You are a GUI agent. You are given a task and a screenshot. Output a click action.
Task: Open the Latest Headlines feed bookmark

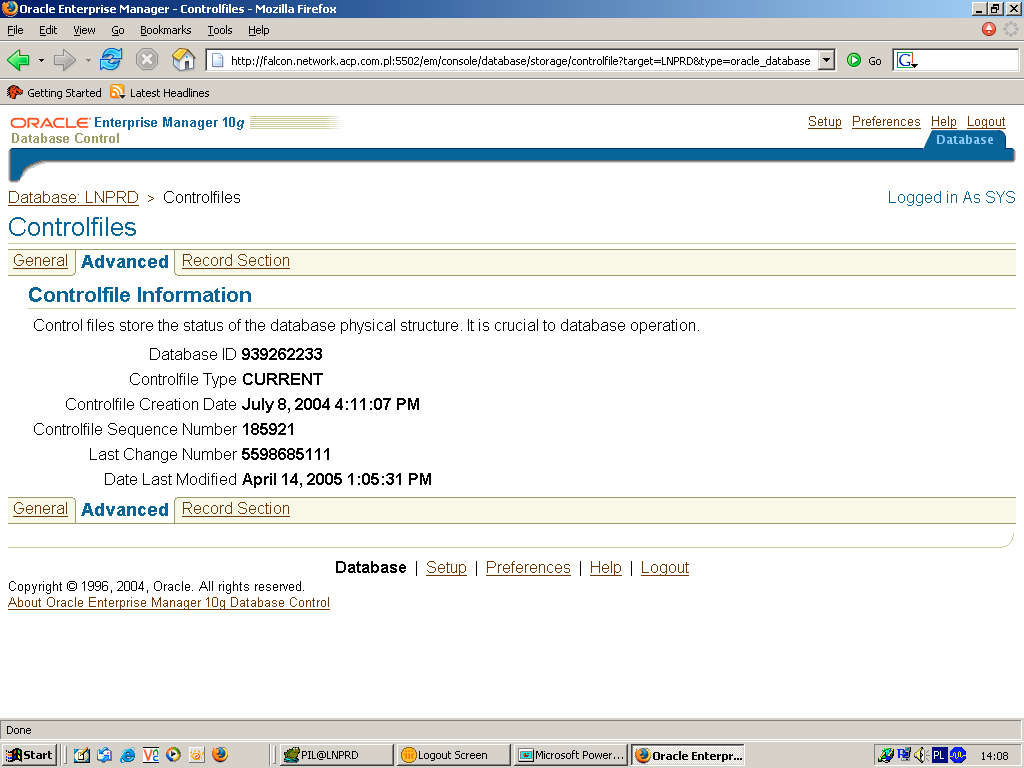click(160, 93)
